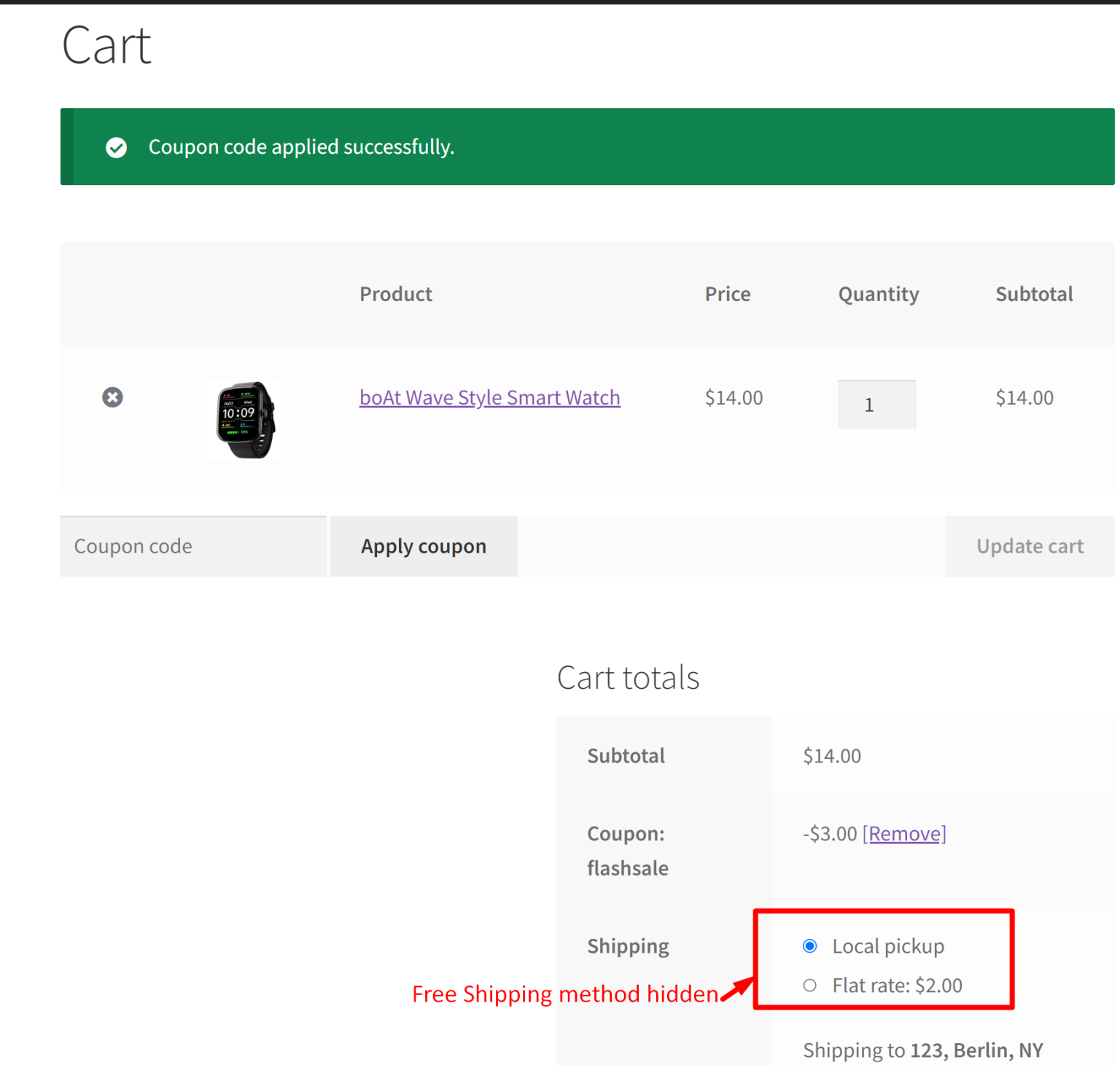Viewport: 1120px width, 1065px height.
Task: Apply the entered coupon code
Action: 424,546
